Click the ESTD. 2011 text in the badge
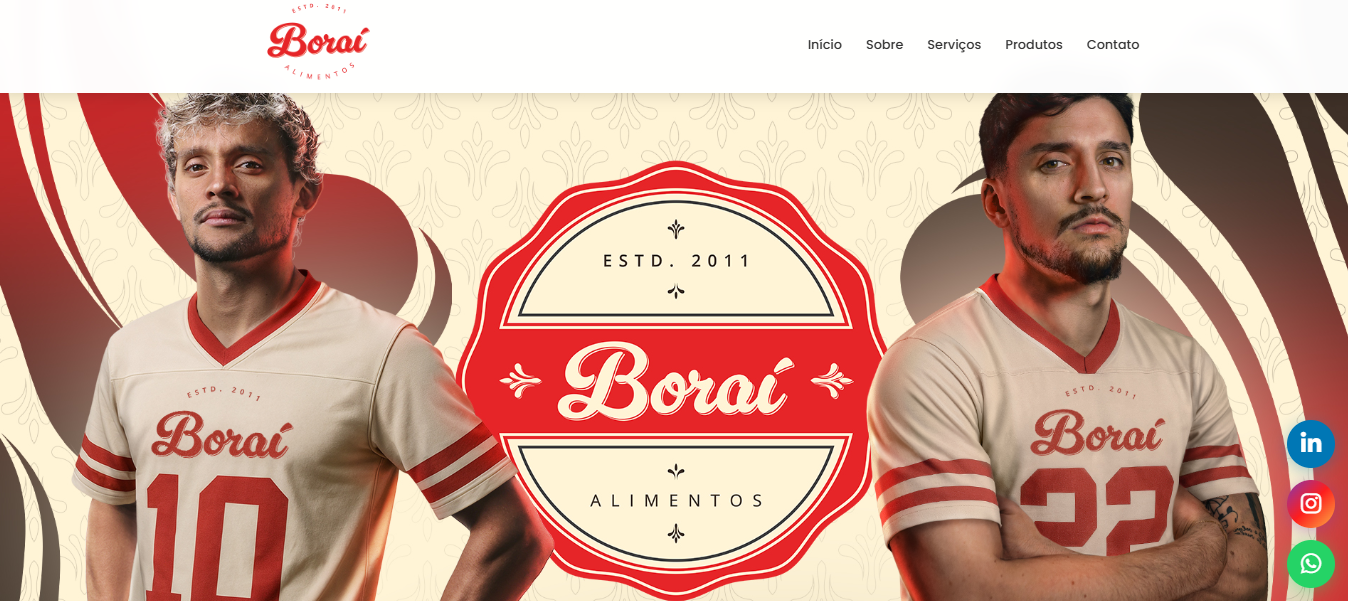 click(x=677, y=261)
